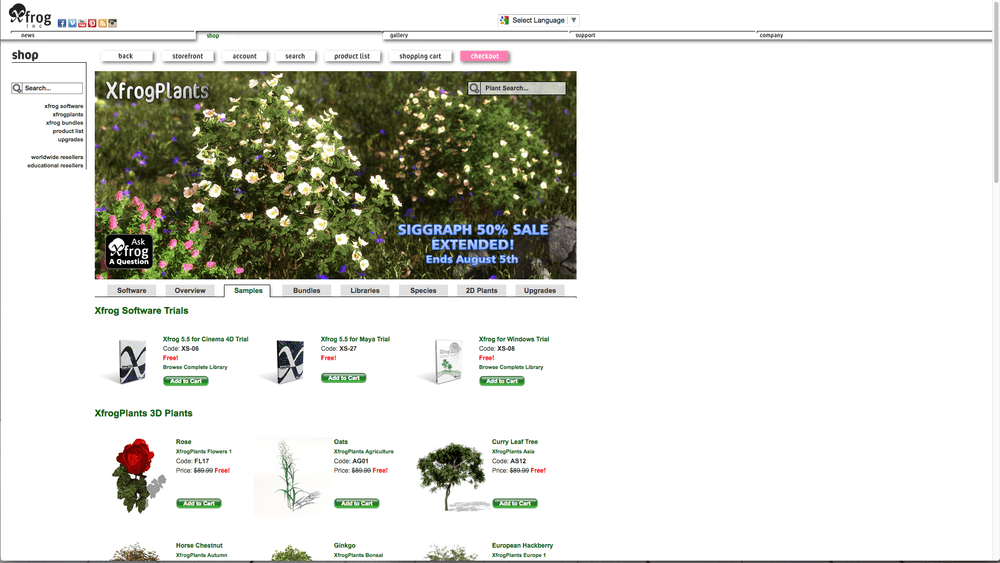Open the gallery section
This screenshot has height=563, width=1000.
pyautogui.click(x=399, y=35)
